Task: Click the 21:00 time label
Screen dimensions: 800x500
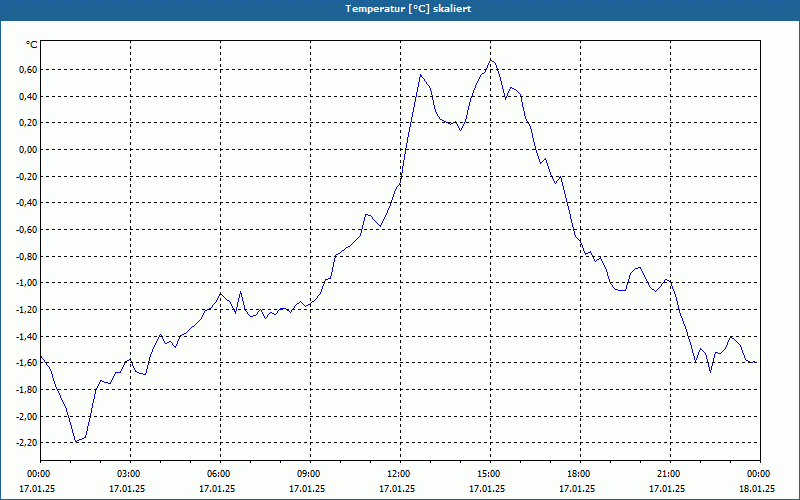Action: click(x=670, y=474)
